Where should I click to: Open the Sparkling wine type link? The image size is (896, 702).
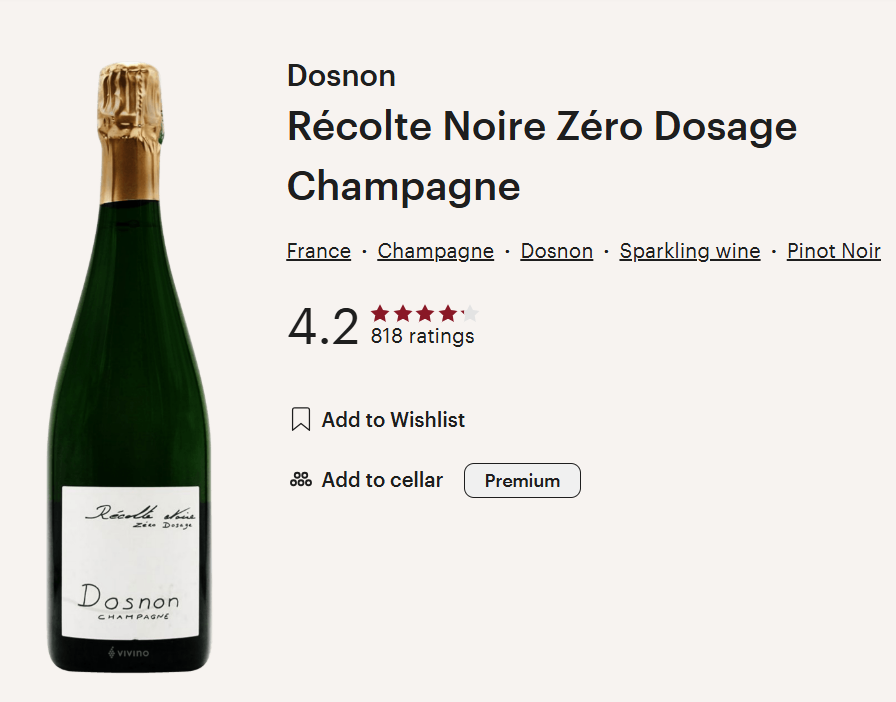690,251
